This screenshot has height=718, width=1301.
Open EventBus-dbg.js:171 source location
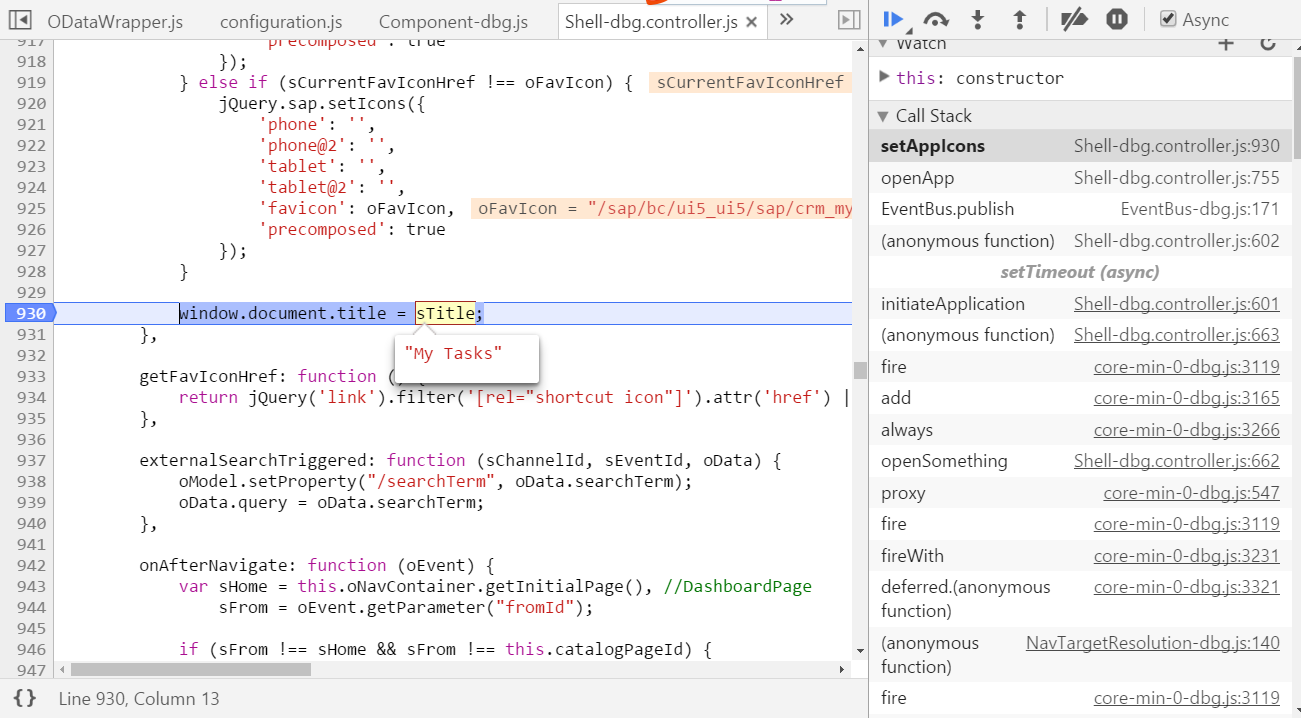pyautogui.click(x=1200, y=209)
